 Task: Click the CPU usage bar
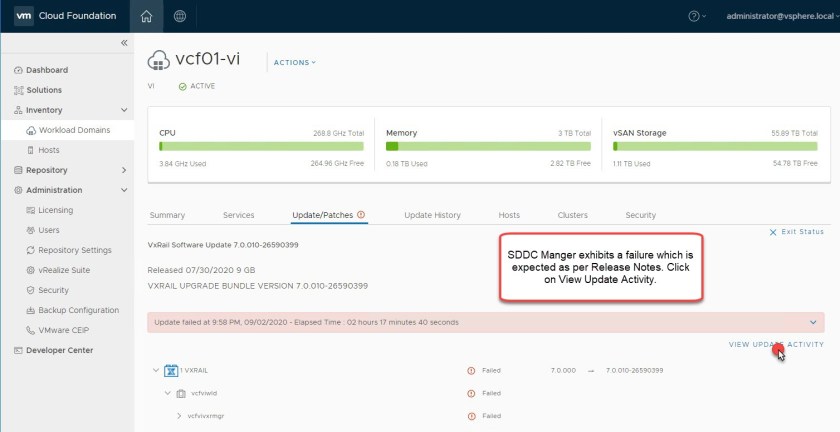tap(261, 146)
